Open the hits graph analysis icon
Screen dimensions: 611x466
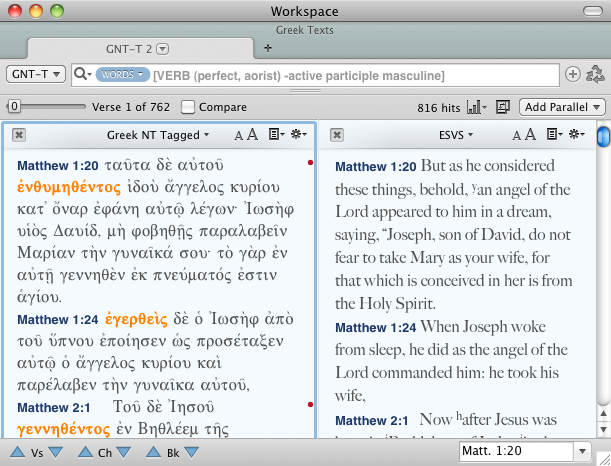(476, 107)
